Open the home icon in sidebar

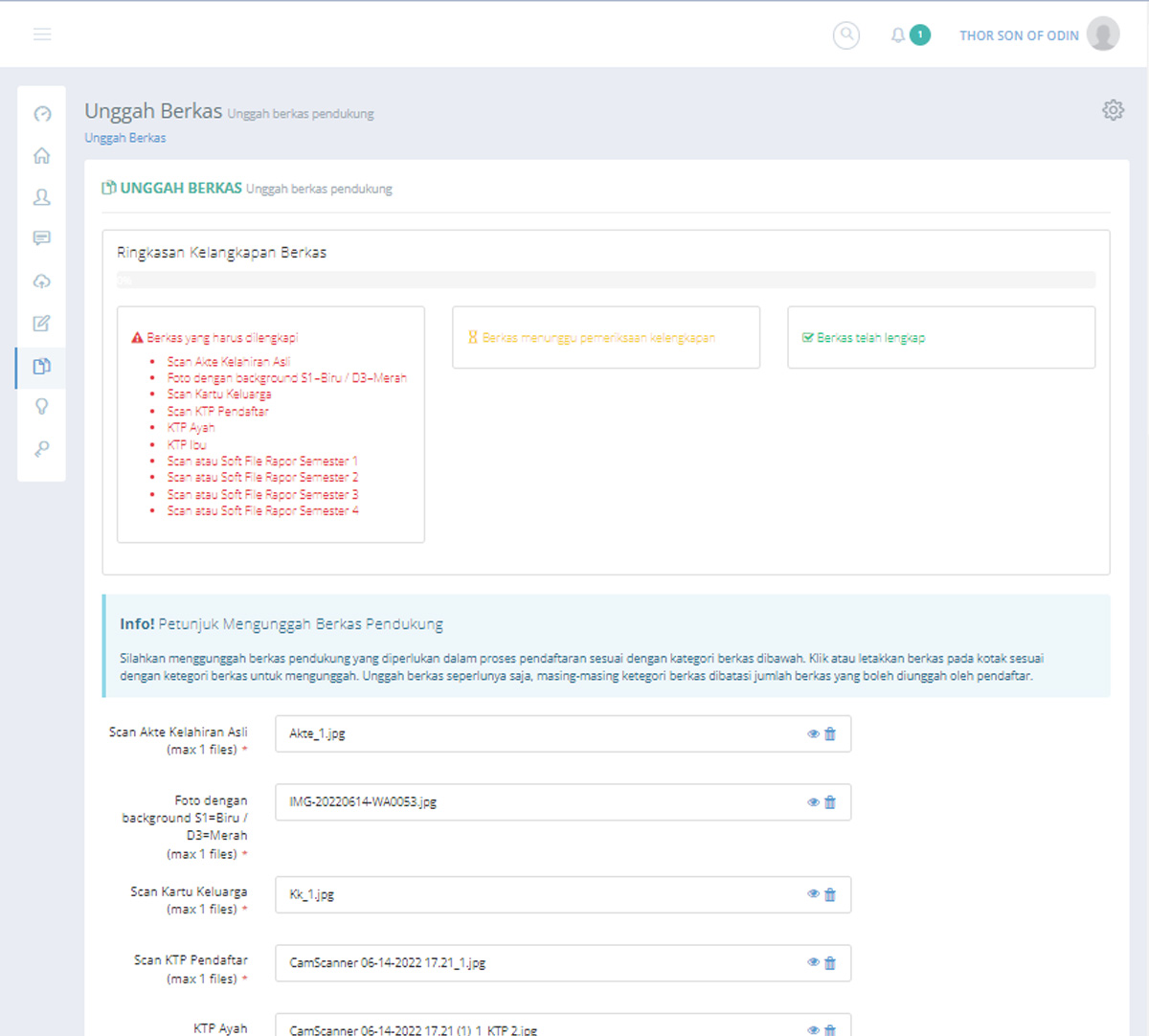point(42,155)
